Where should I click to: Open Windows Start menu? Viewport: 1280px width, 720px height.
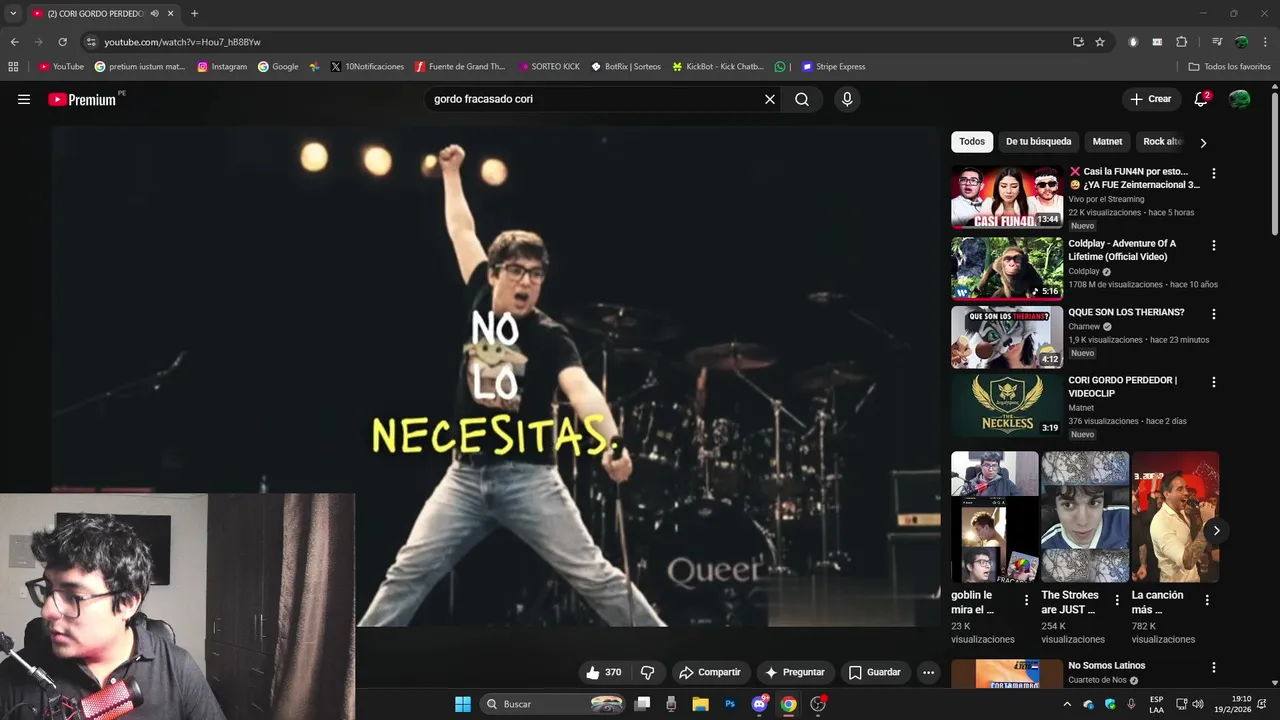point(463,704)
